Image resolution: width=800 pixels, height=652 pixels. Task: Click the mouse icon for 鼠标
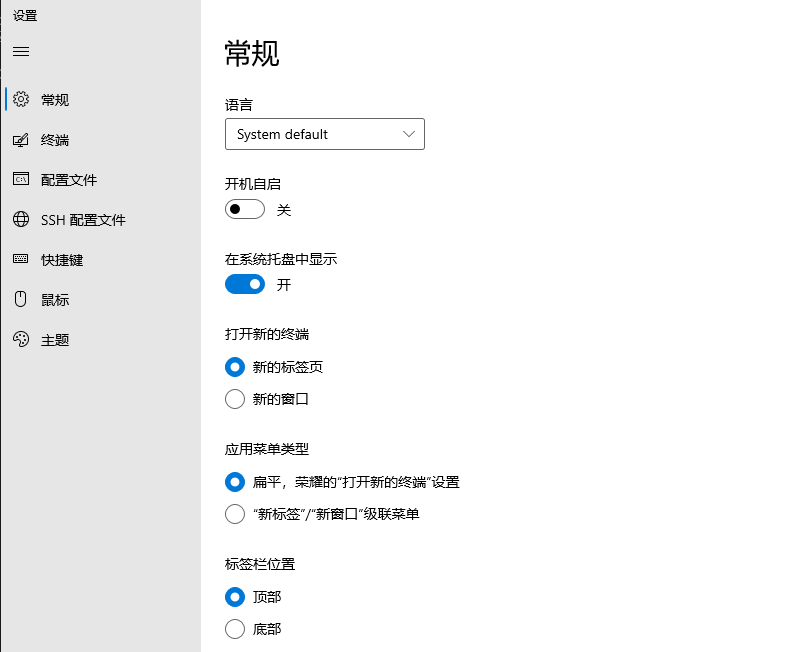21,300
